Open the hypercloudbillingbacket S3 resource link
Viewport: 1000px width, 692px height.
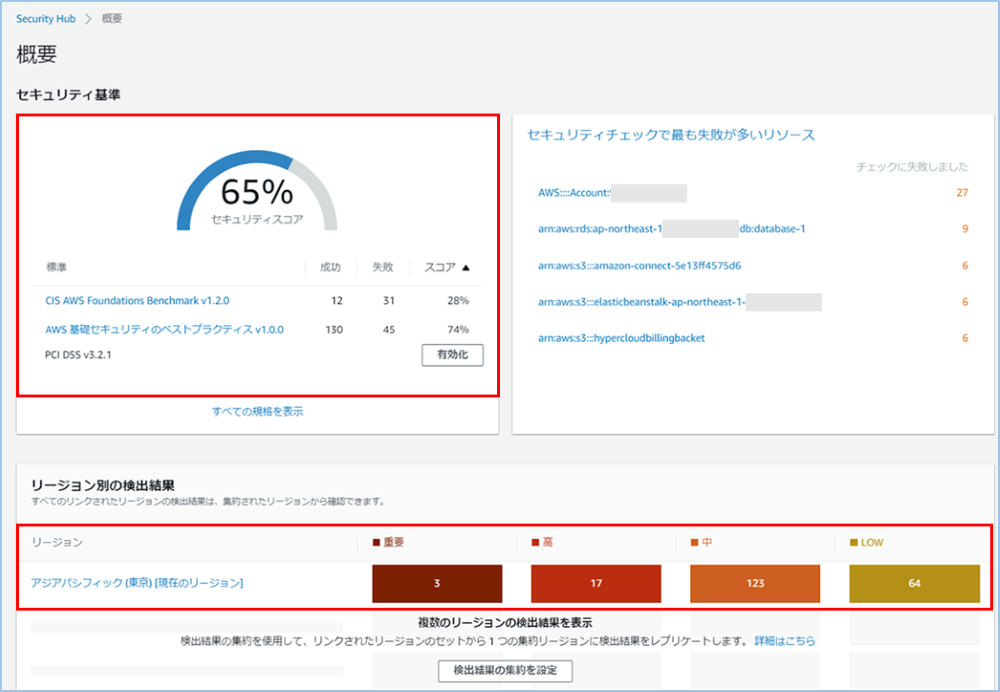621,338
